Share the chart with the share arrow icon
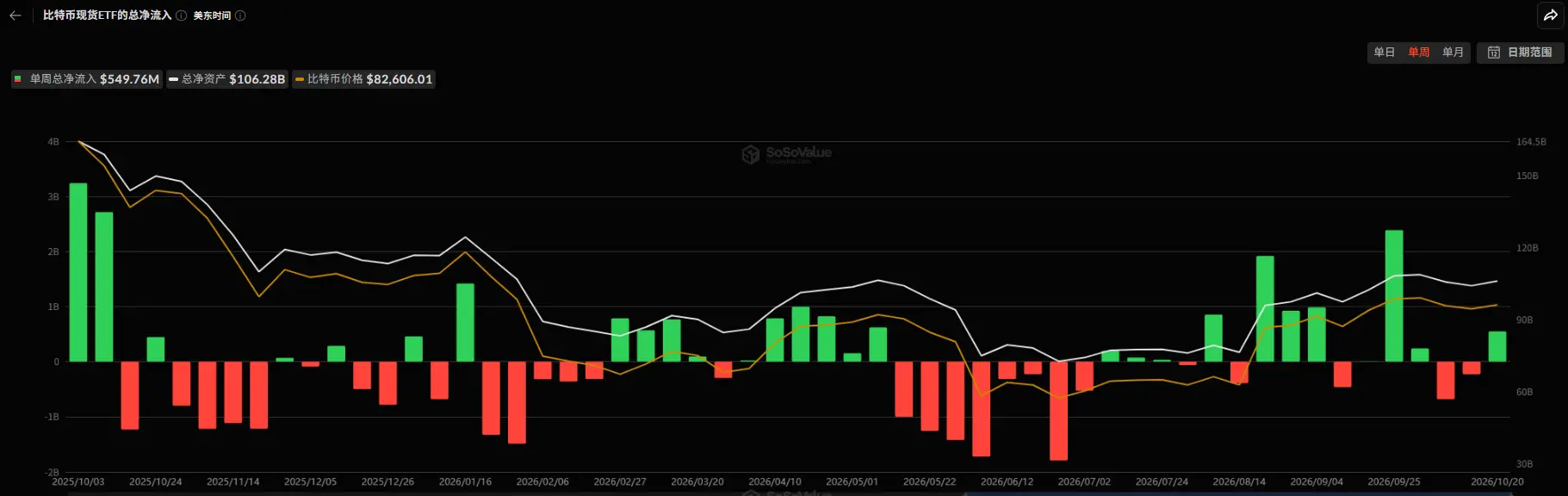The width and height of the screenshot is (1568, 496). tap(1550, 15)
